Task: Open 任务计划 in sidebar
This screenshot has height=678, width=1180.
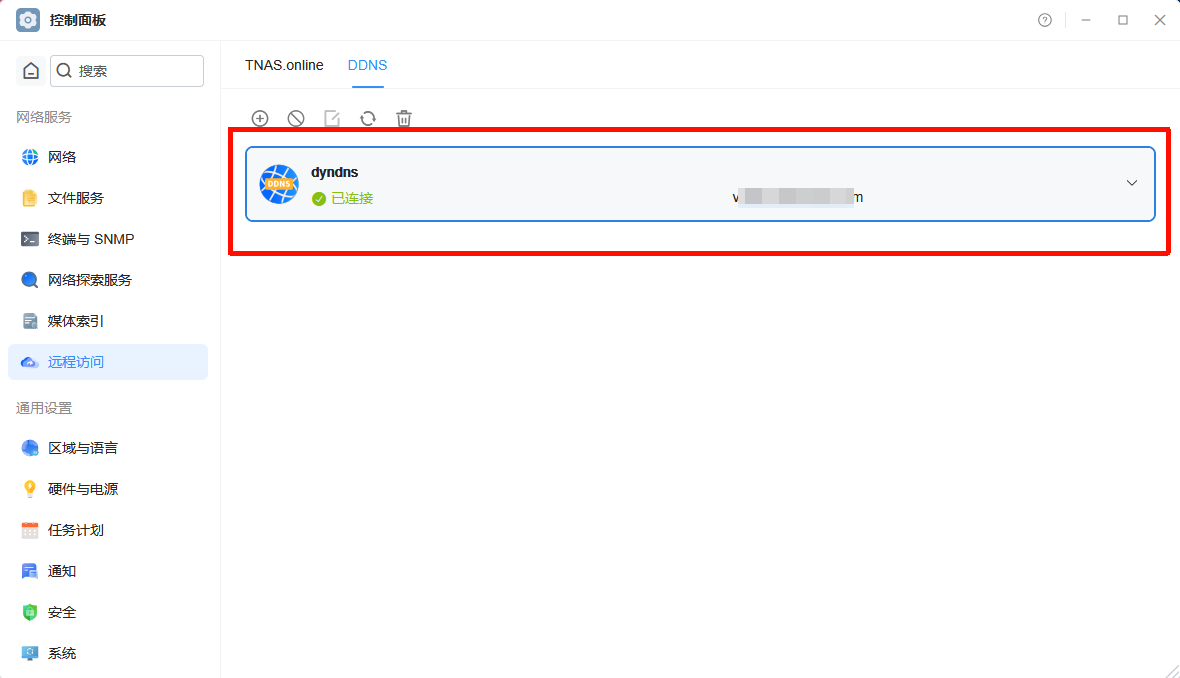Action: (108, 531)
